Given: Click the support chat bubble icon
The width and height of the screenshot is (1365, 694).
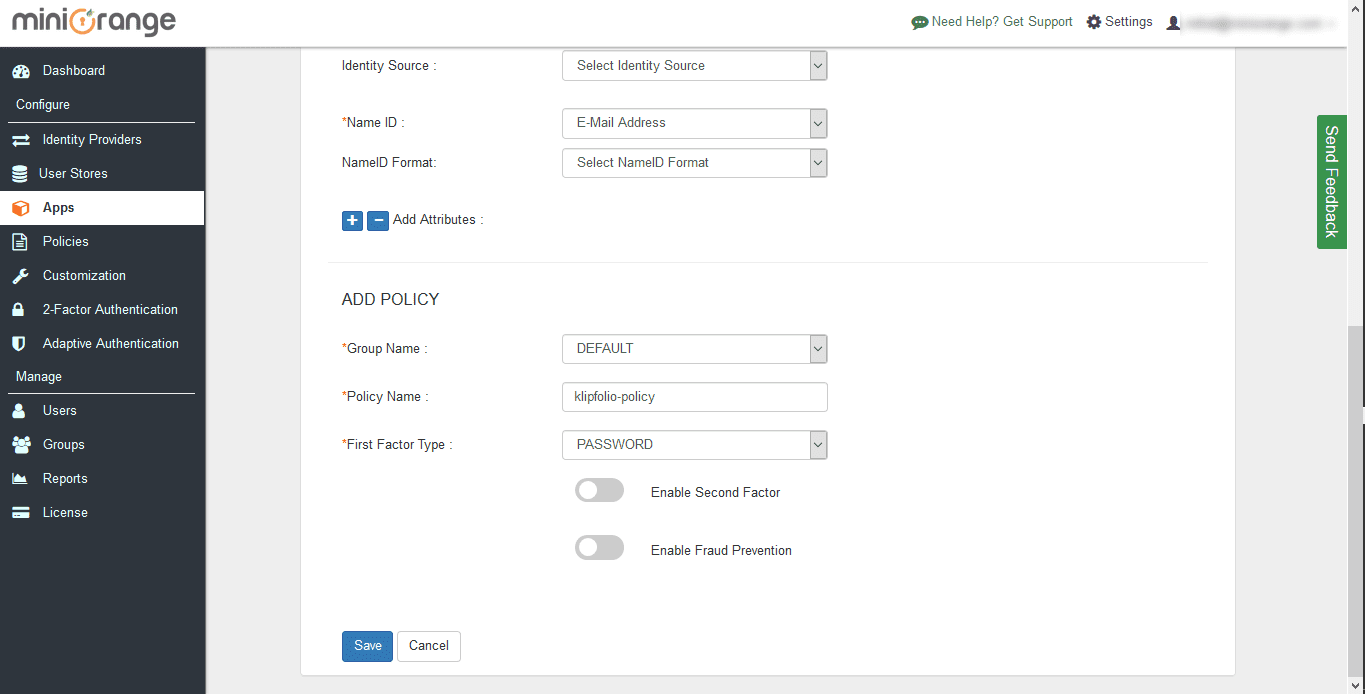Looking at the screenshot, I should [x=920, y=22].
